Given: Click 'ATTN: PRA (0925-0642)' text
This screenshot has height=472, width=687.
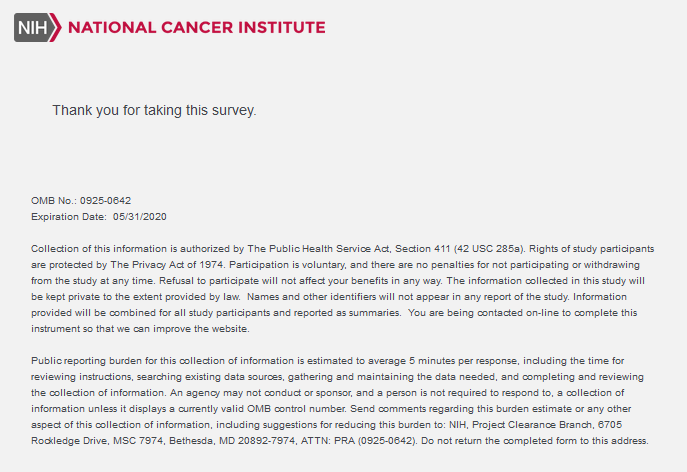Looking at the screenshot, I should coord(359,441).
